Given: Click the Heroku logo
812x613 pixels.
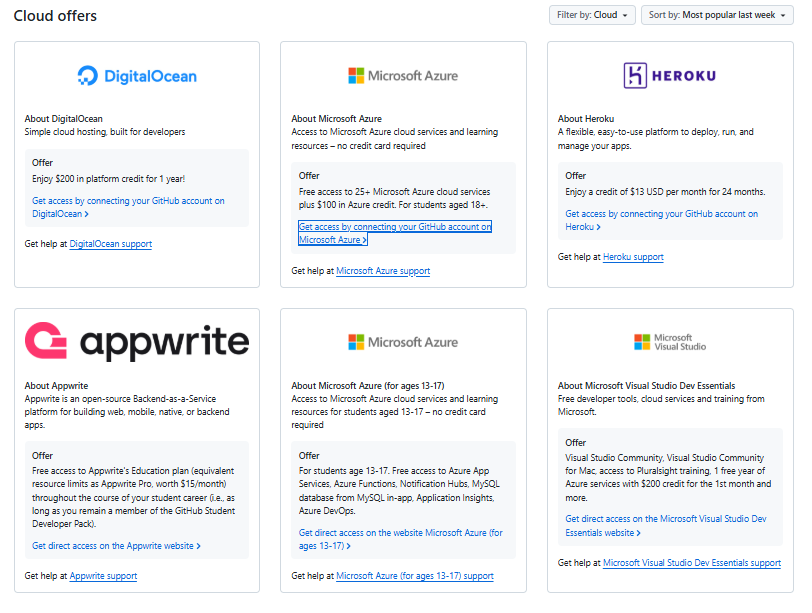Looking at the screenshot, I should pos(670,76).
